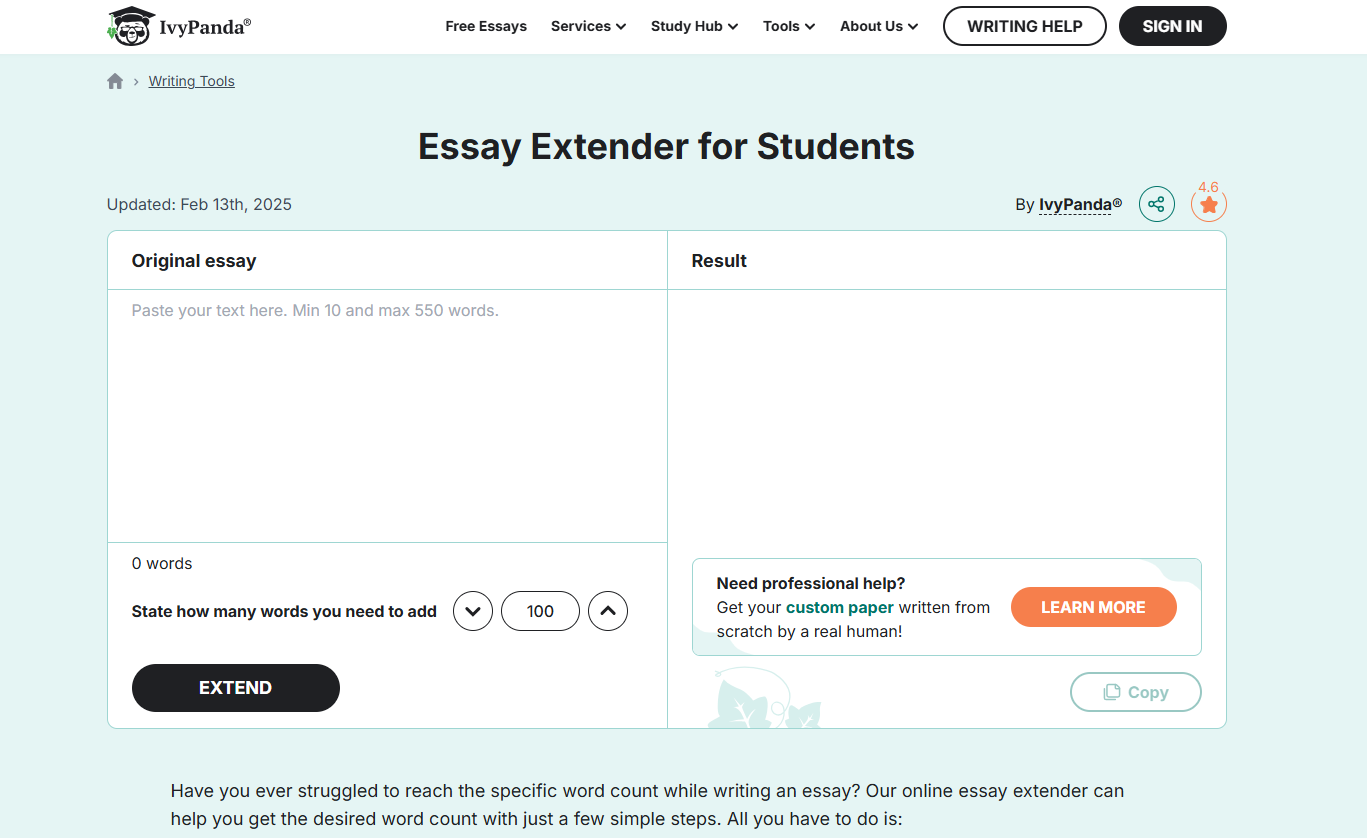This screenshot has height=838, width=1367.
Task: Click 'State how many words you need to add' label
Action: (x=284, y=612)
